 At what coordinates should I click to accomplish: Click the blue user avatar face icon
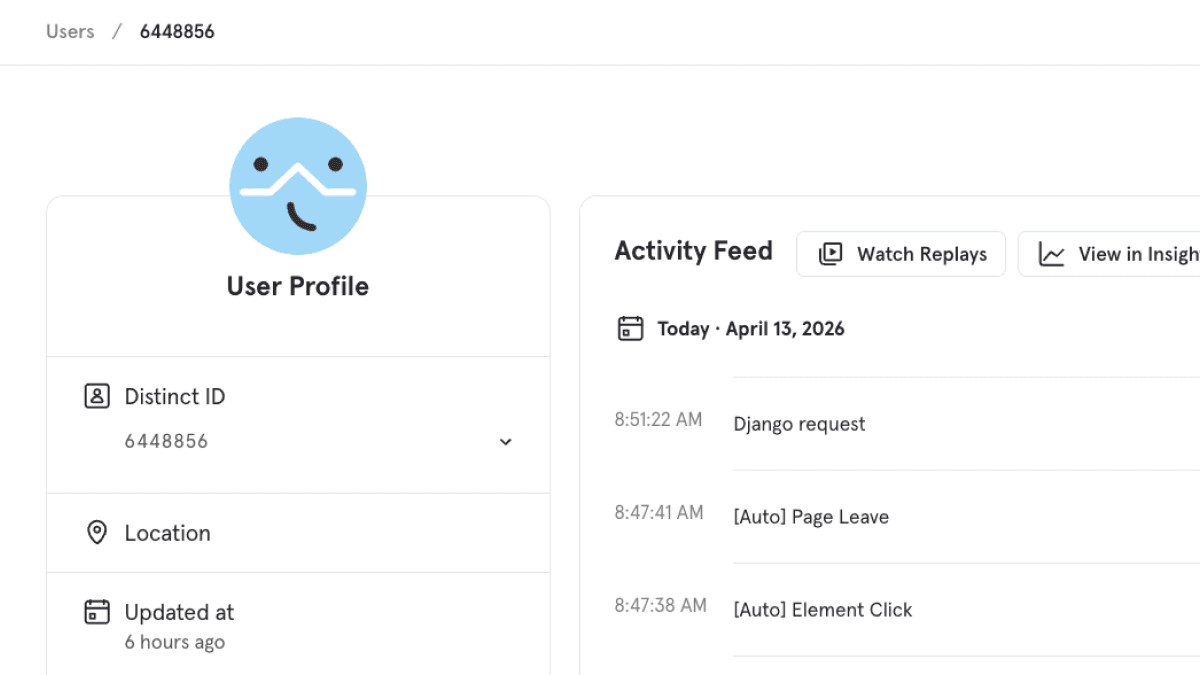(298, 187)
